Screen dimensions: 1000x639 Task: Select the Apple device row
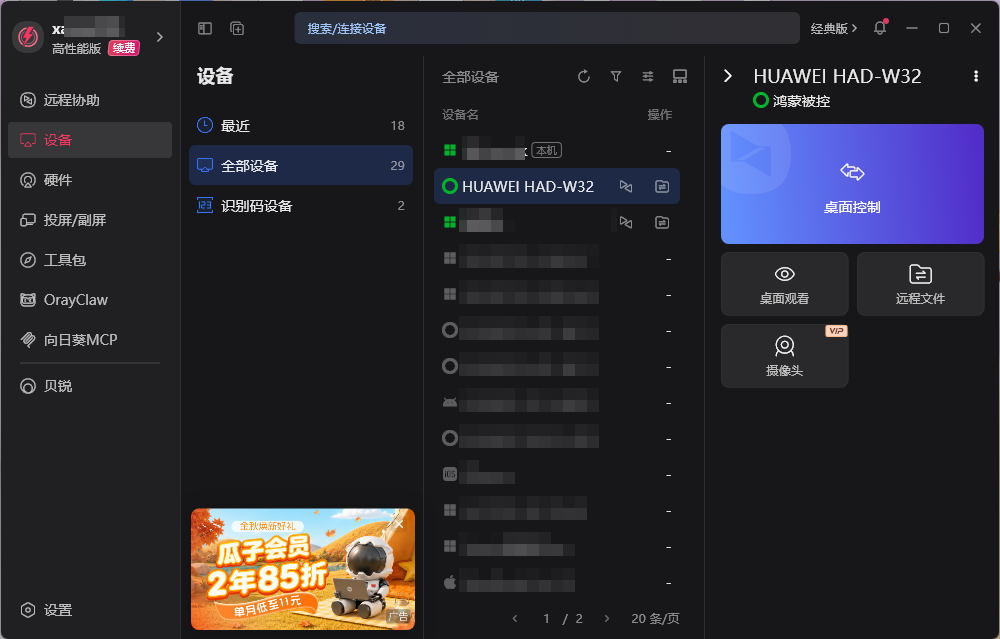pos(557,582)
